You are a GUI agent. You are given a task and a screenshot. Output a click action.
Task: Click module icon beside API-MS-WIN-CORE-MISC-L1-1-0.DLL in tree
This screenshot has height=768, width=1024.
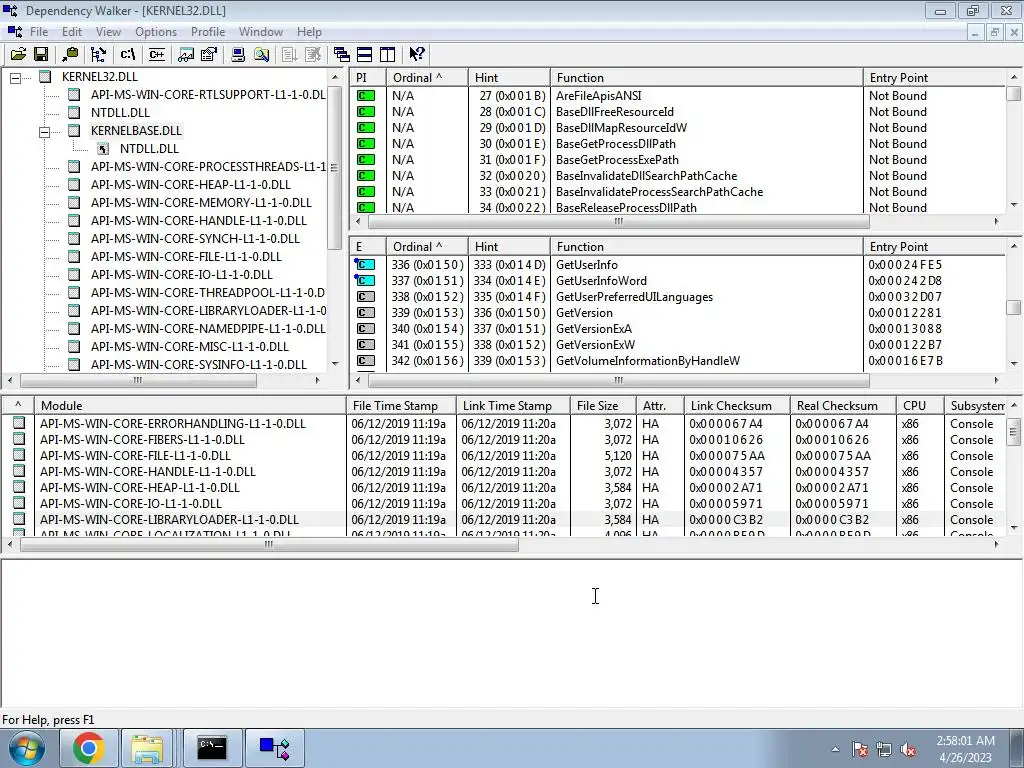click(74, 346)
